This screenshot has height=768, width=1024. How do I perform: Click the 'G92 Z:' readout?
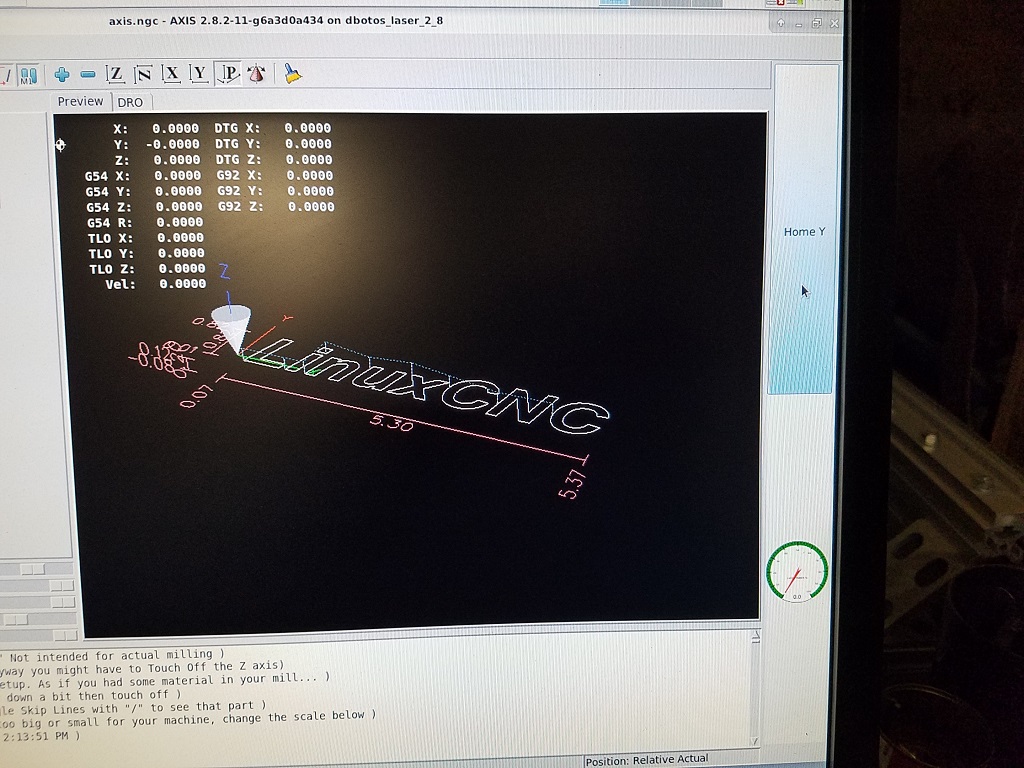click(x=276, y=207)
